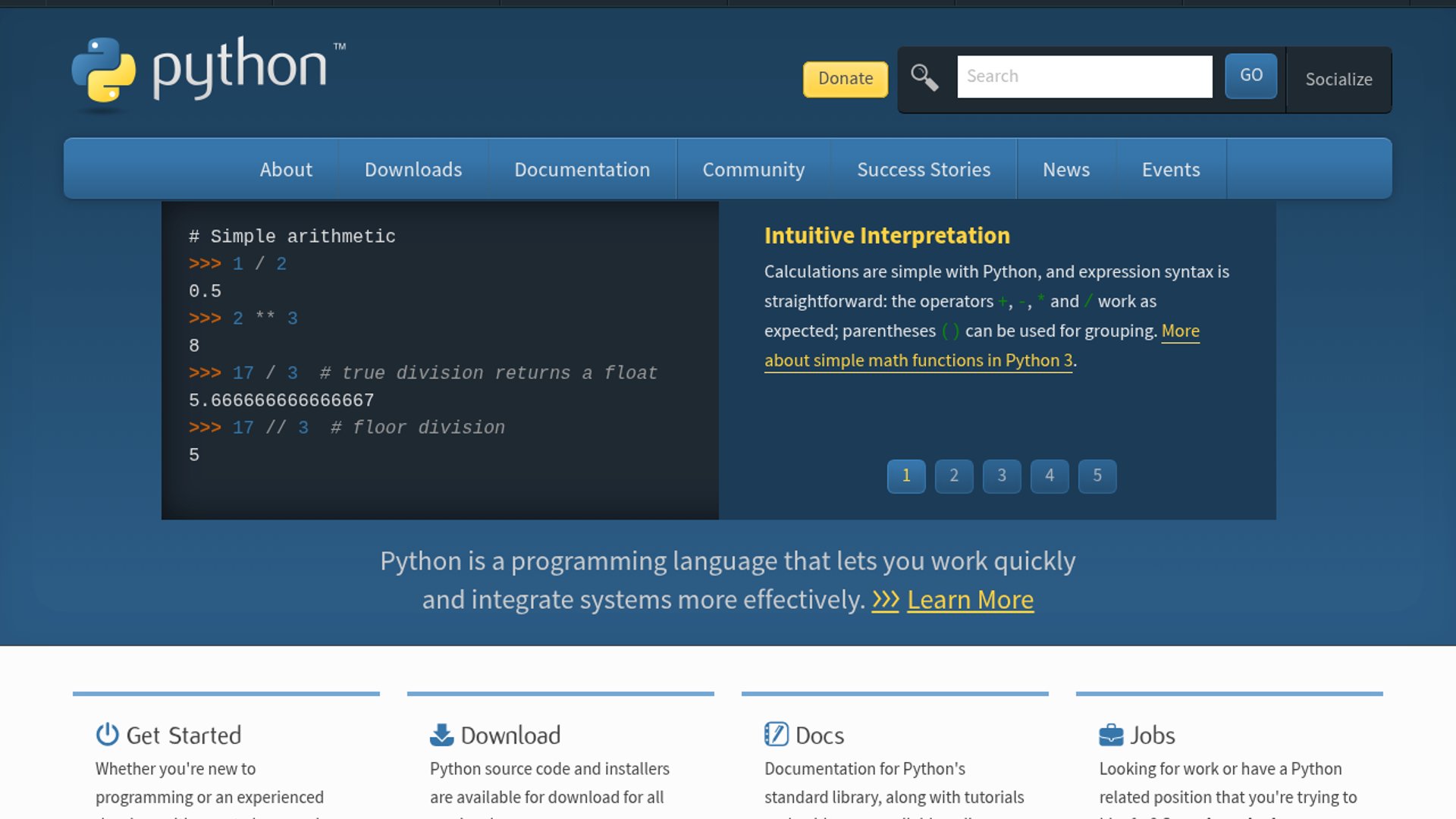
Task: Focus the Search input field
Action: 1084,77
